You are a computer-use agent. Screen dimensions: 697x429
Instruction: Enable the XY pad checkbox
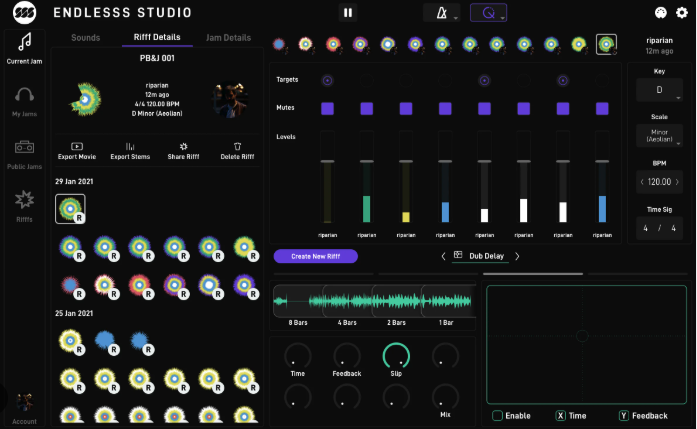click(497, 416)
